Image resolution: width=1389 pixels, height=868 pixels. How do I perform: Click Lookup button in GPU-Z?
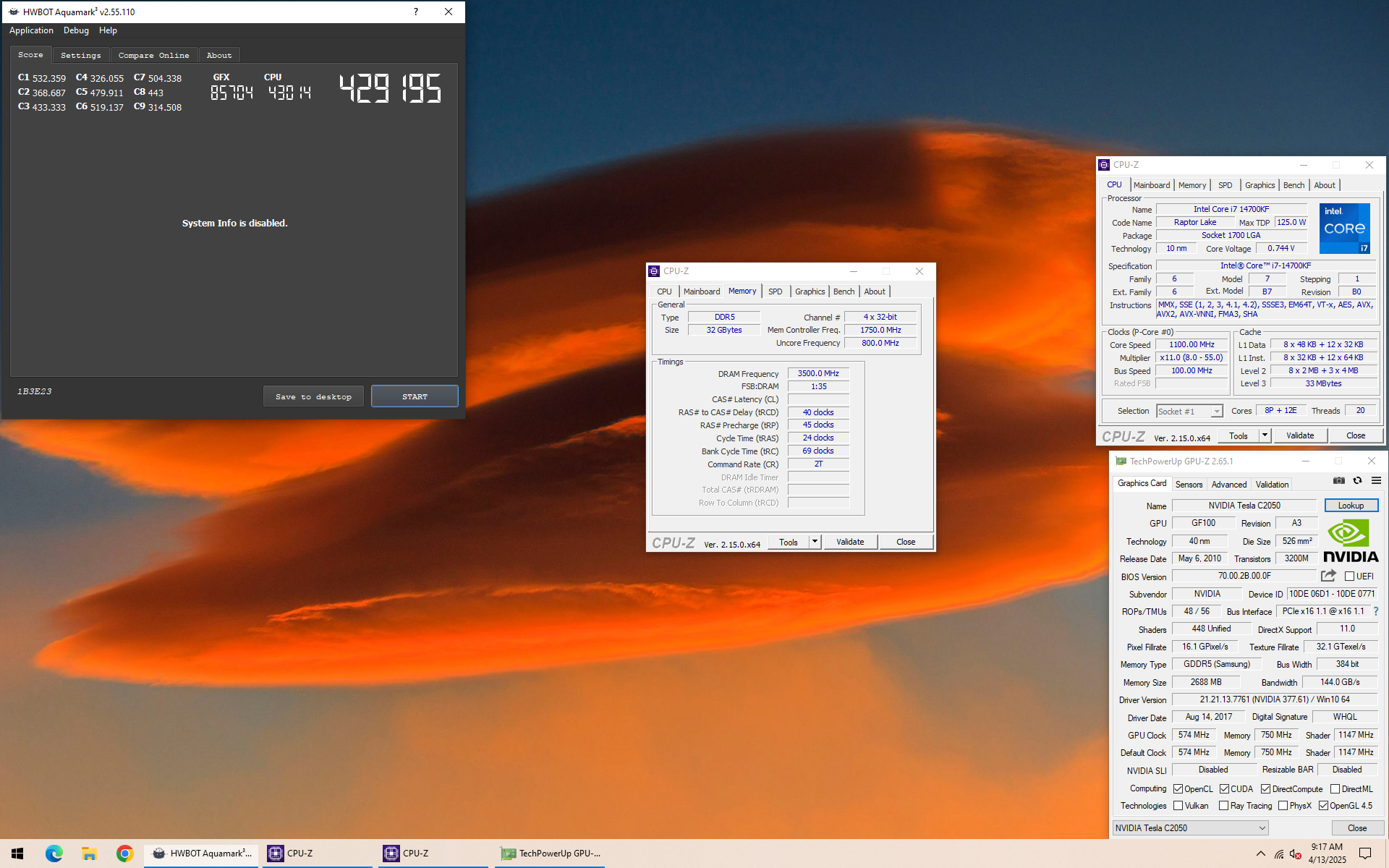(1351, 506)
